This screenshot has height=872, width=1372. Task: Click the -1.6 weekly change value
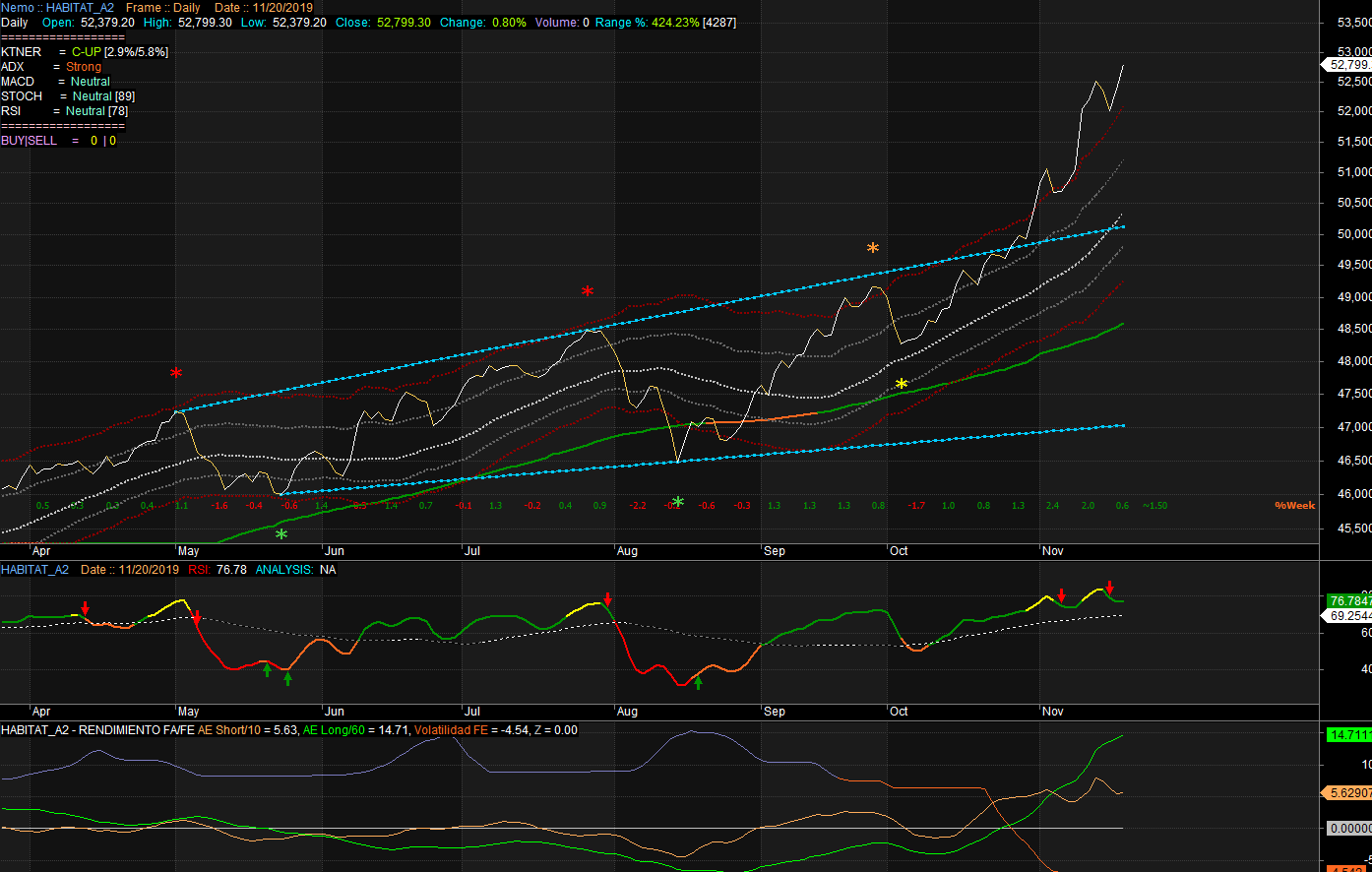[219, 505]
